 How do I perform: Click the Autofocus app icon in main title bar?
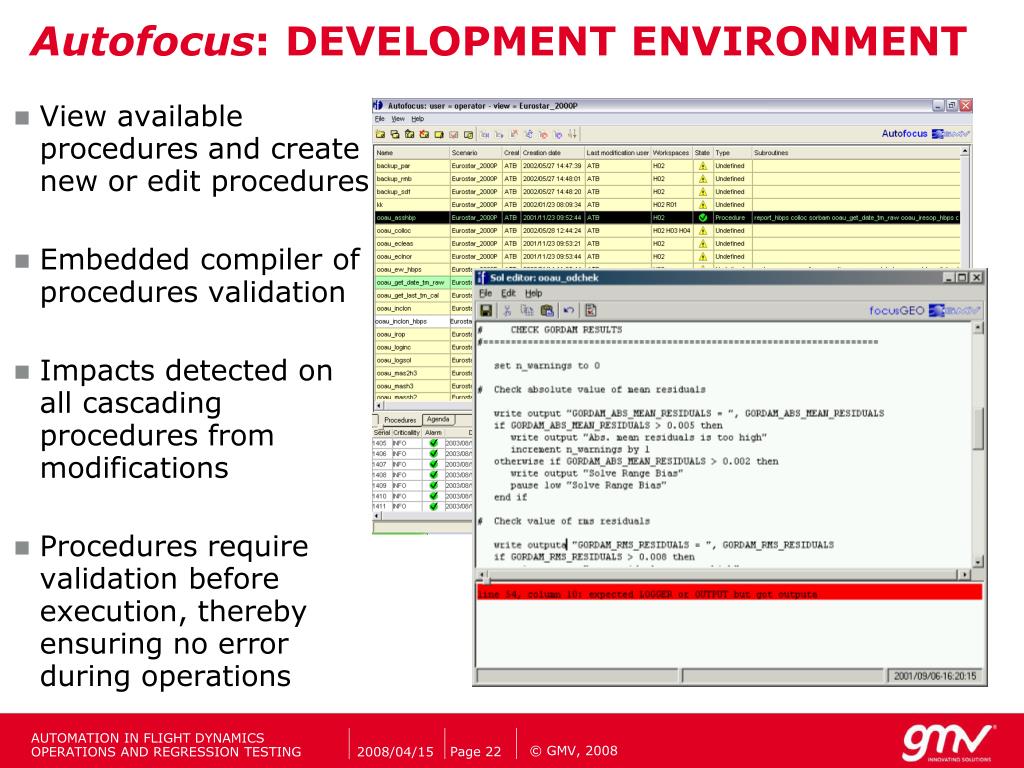pos(378,105)
